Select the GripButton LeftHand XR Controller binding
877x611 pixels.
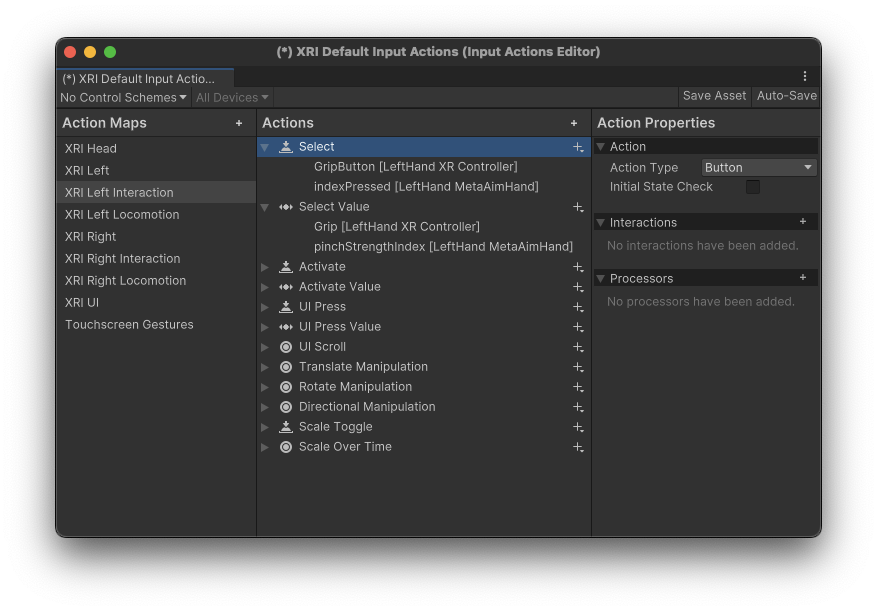coord(415,167)
